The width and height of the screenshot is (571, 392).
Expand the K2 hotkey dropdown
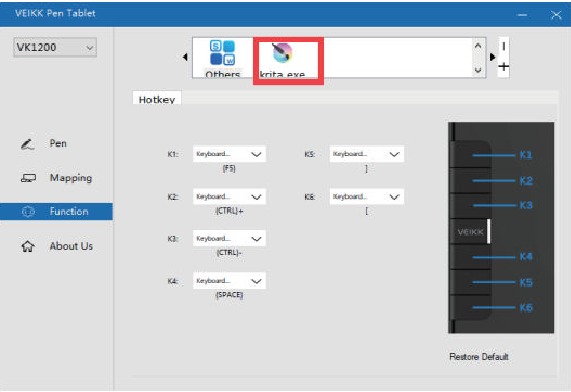click(229, 197)
